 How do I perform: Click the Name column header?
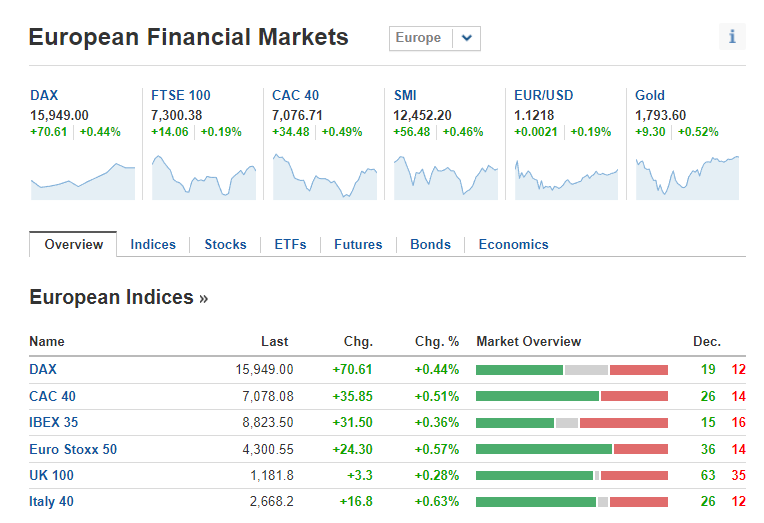47,342
